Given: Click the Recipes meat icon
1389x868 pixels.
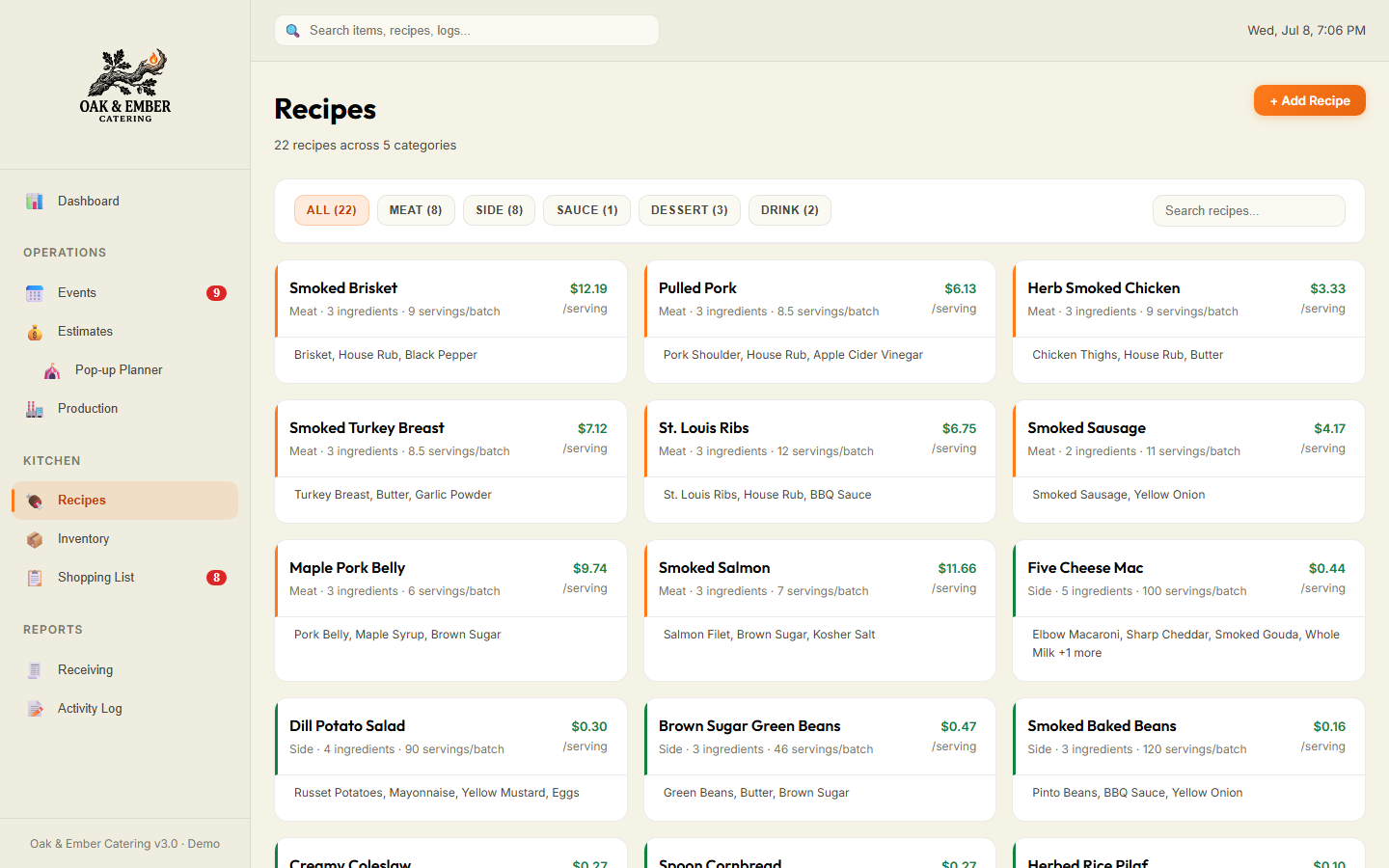Looking at the screenshot, I should (35, 501).
